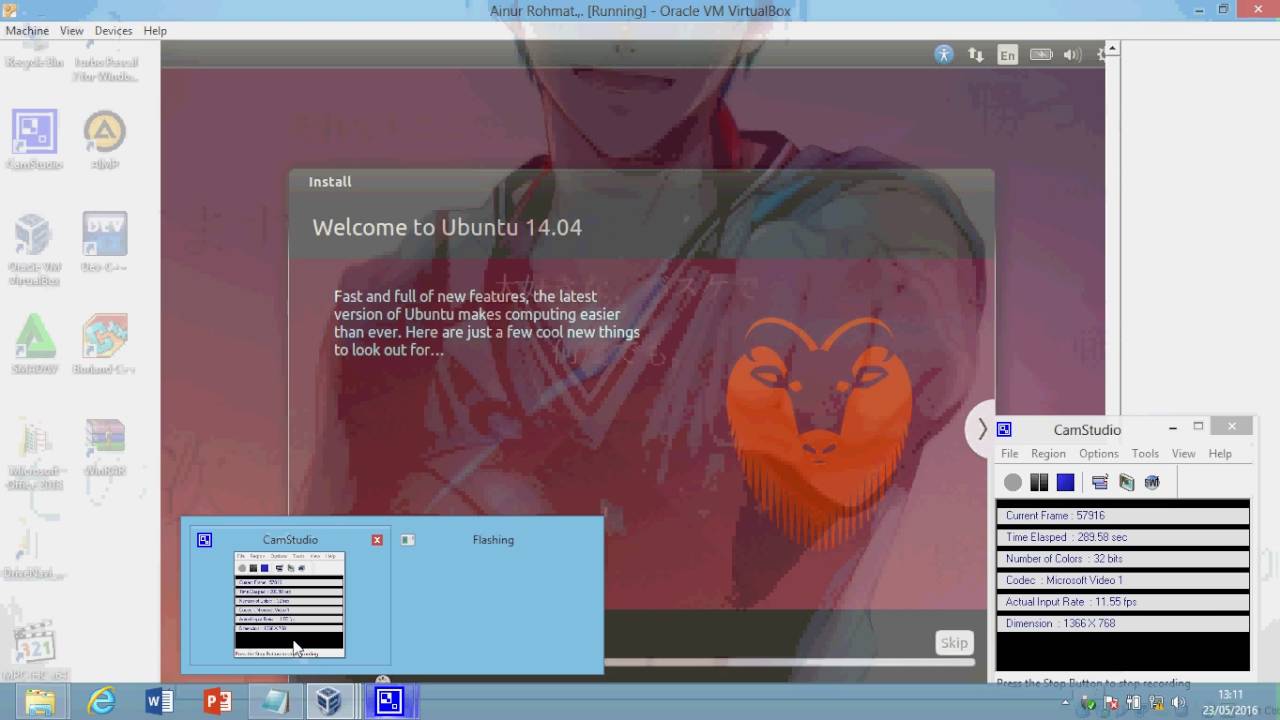Viewport: 1280px width, 720px height.
Task: Click Ubuntu accessibility indicator icon
Action: point(944,55)
